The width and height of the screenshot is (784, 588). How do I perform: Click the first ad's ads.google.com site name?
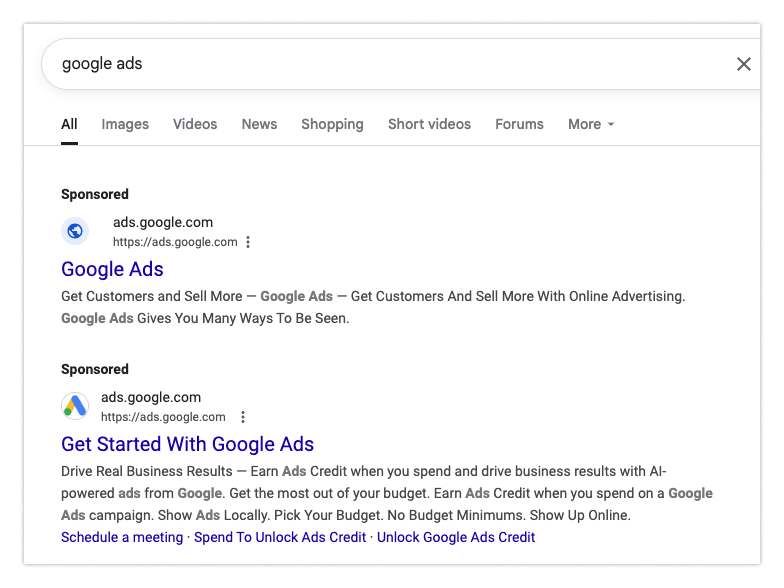(x=163, y=222)
